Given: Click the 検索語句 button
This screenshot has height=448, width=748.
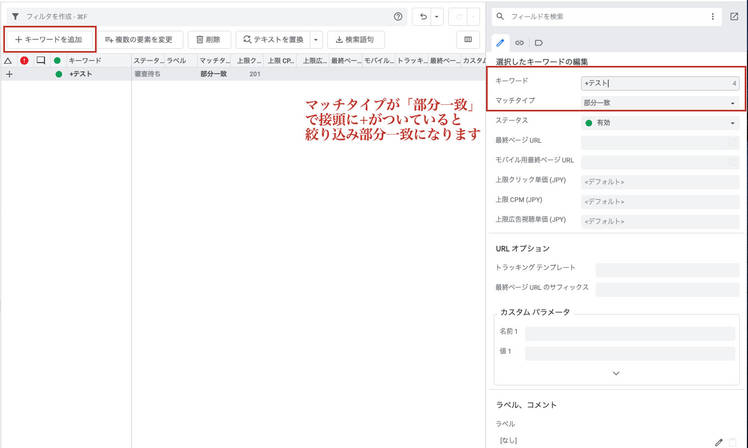Looking at the screenshot, I should 356,40.
